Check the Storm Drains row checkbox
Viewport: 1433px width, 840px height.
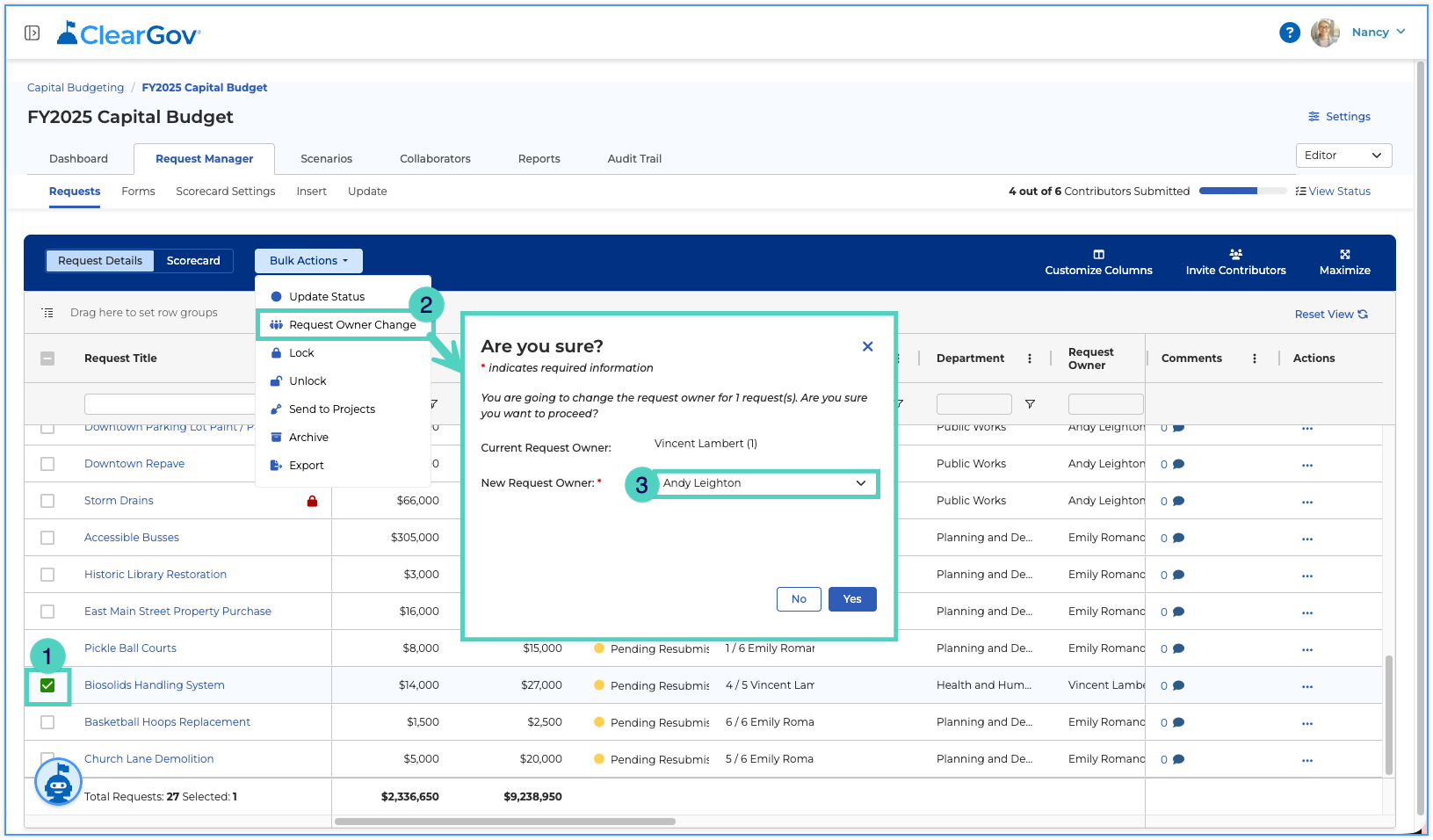[x=47, y=501]
